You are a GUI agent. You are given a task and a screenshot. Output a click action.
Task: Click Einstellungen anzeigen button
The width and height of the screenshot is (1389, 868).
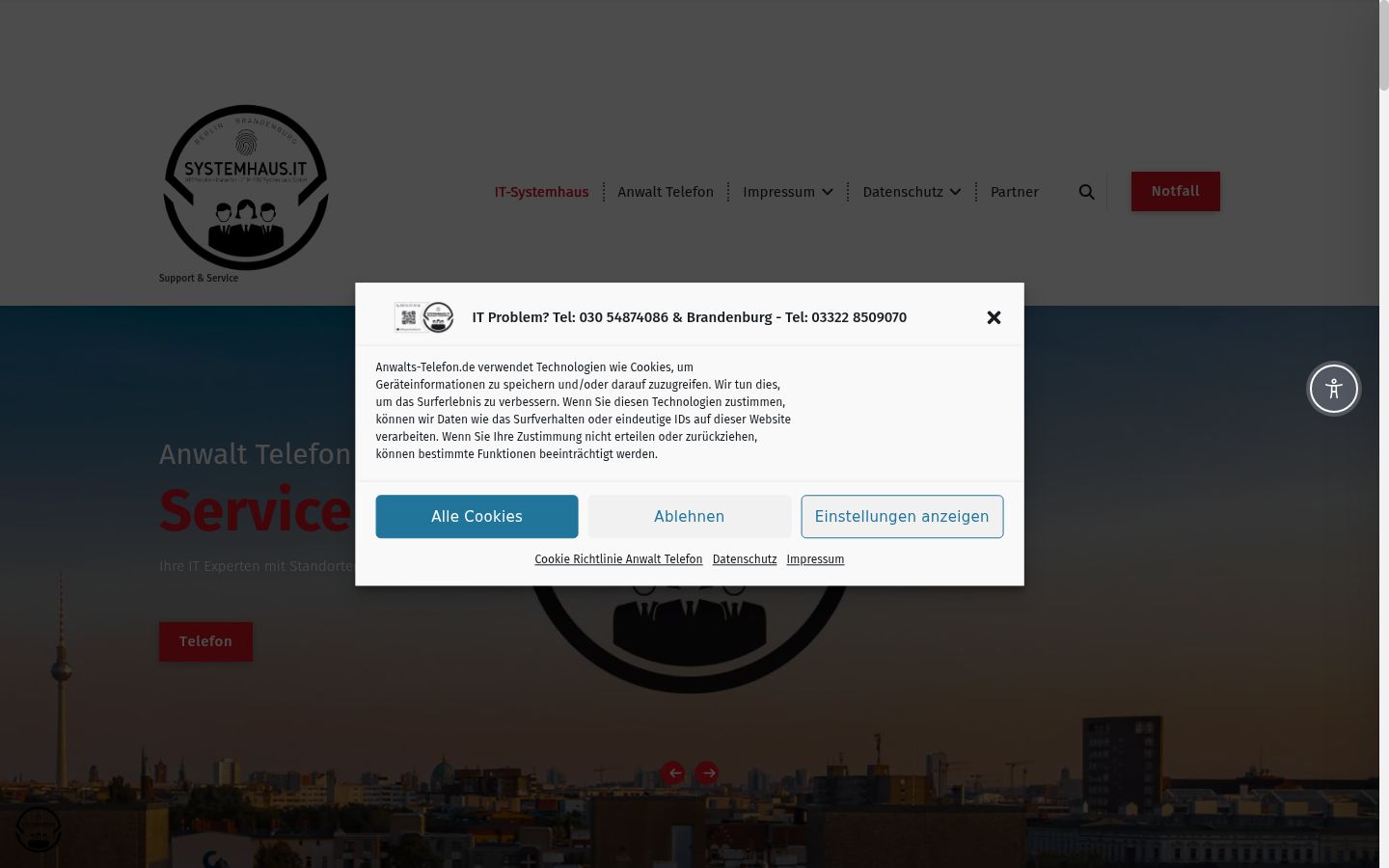point(902,517)
